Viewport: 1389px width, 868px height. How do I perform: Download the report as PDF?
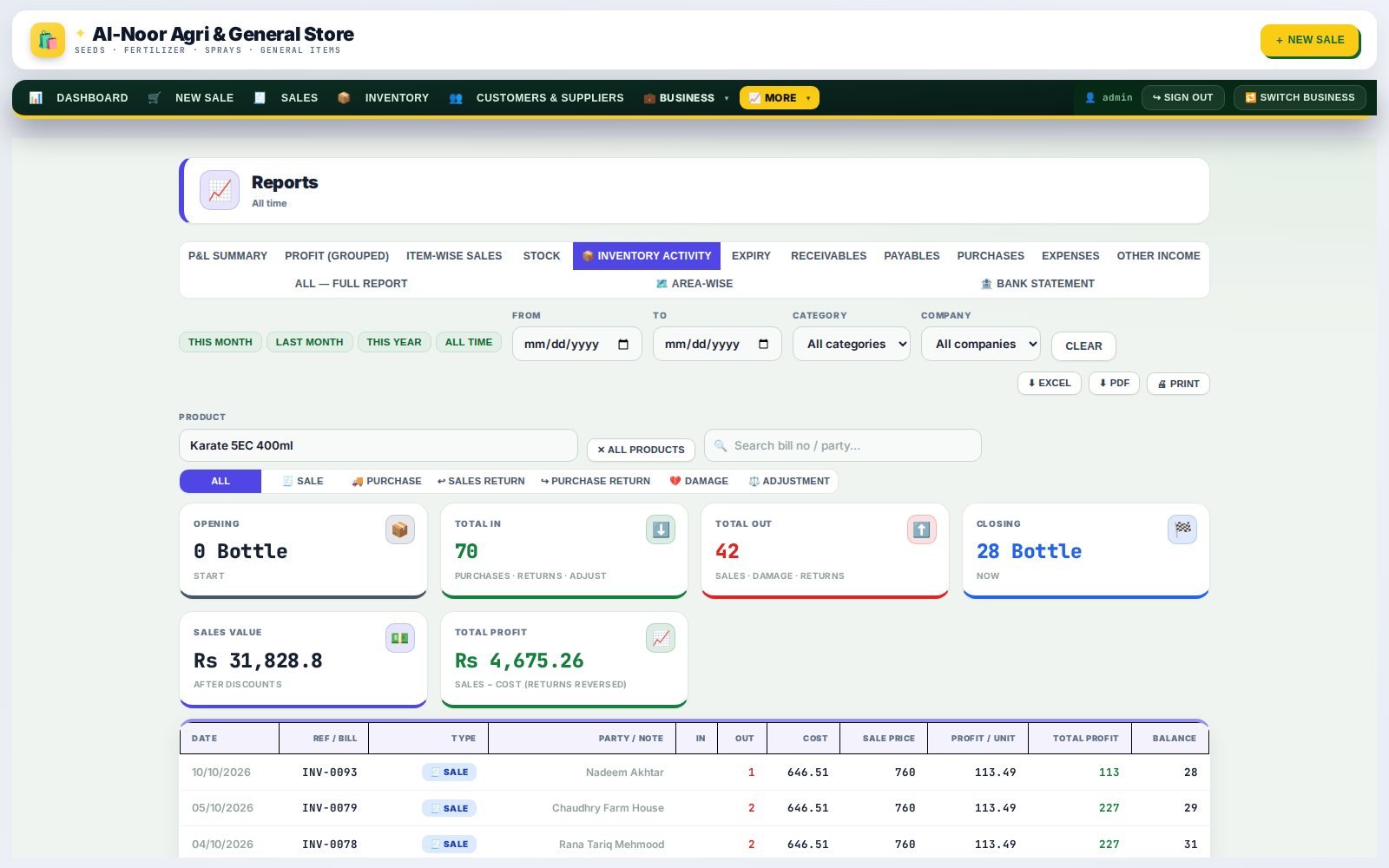(1114, 384)
